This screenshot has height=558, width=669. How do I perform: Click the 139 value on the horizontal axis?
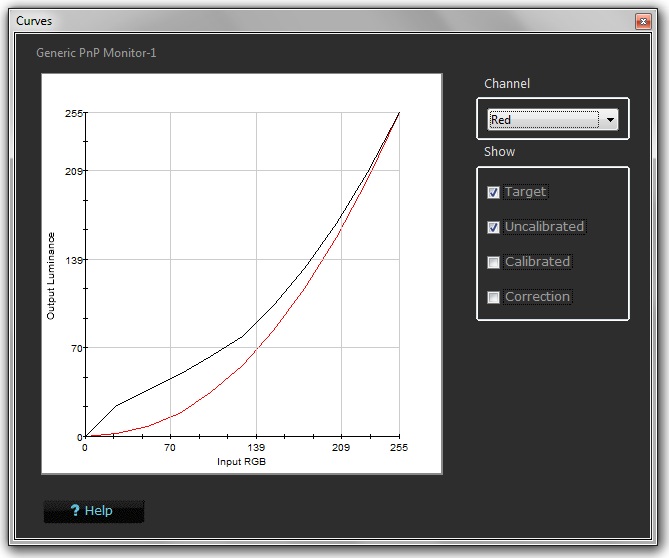tap(256, 448)
